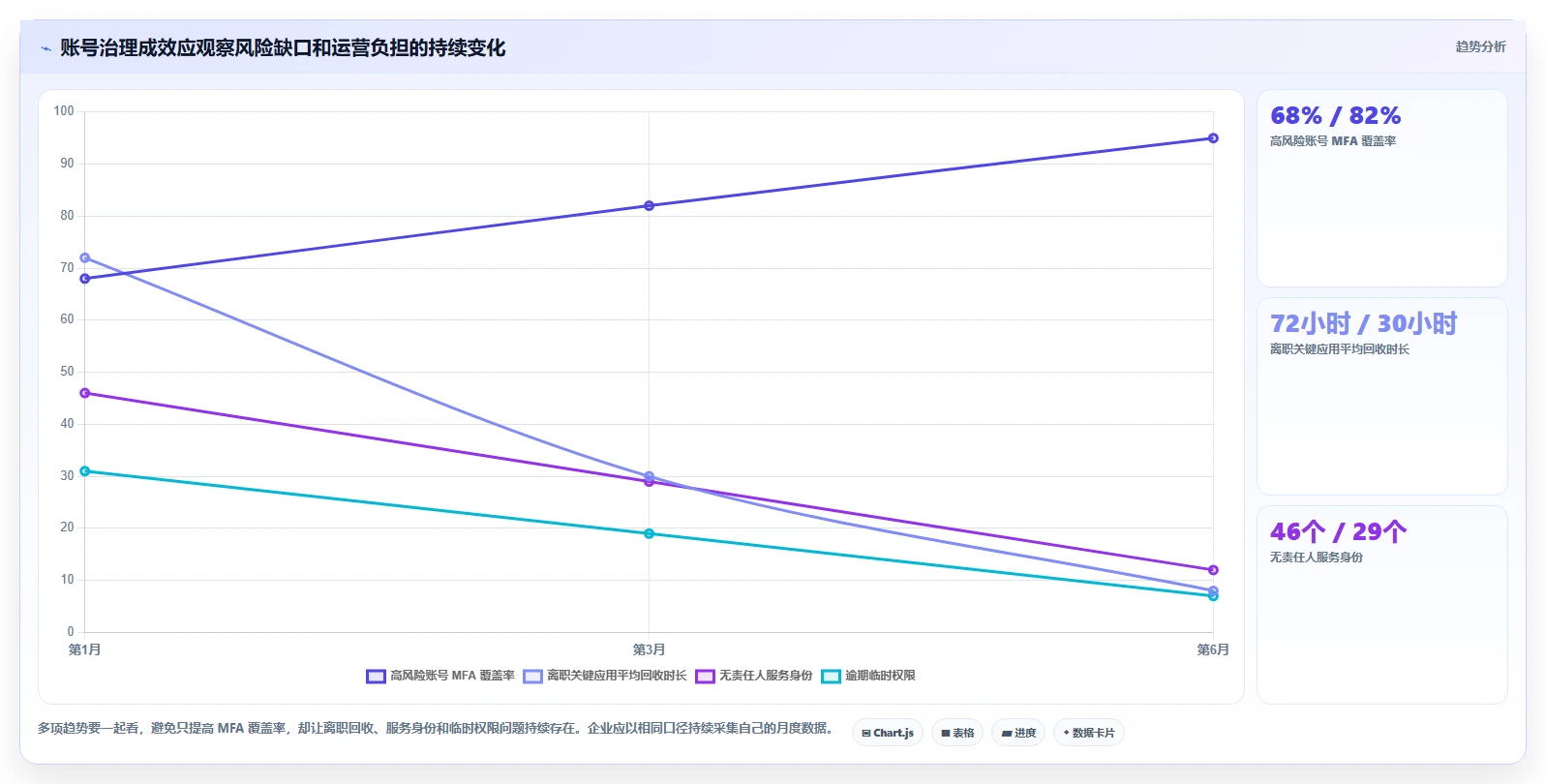The height and width of the screenshot is (784, 1546).
Task: Click the 第1月 axis label
Action: (85, 649)
